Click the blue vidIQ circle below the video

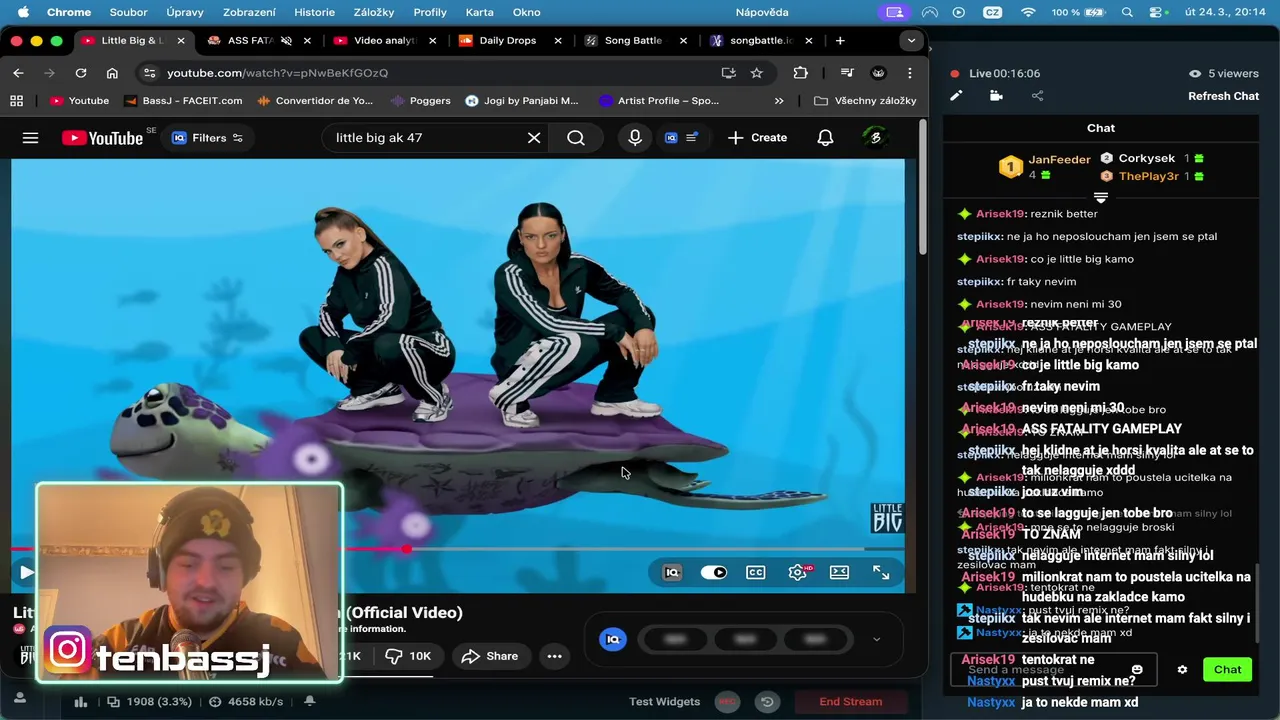click(613, 639)
